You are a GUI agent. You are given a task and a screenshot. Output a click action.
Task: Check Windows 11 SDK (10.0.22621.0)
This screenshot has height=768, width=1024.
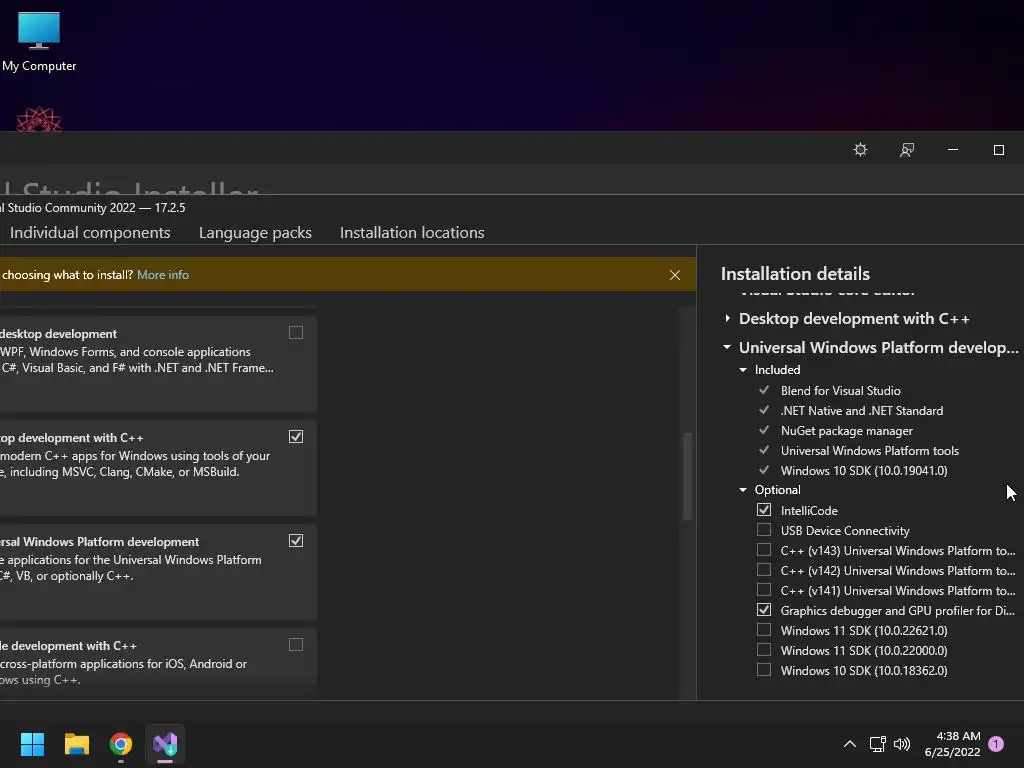(763, 630)
